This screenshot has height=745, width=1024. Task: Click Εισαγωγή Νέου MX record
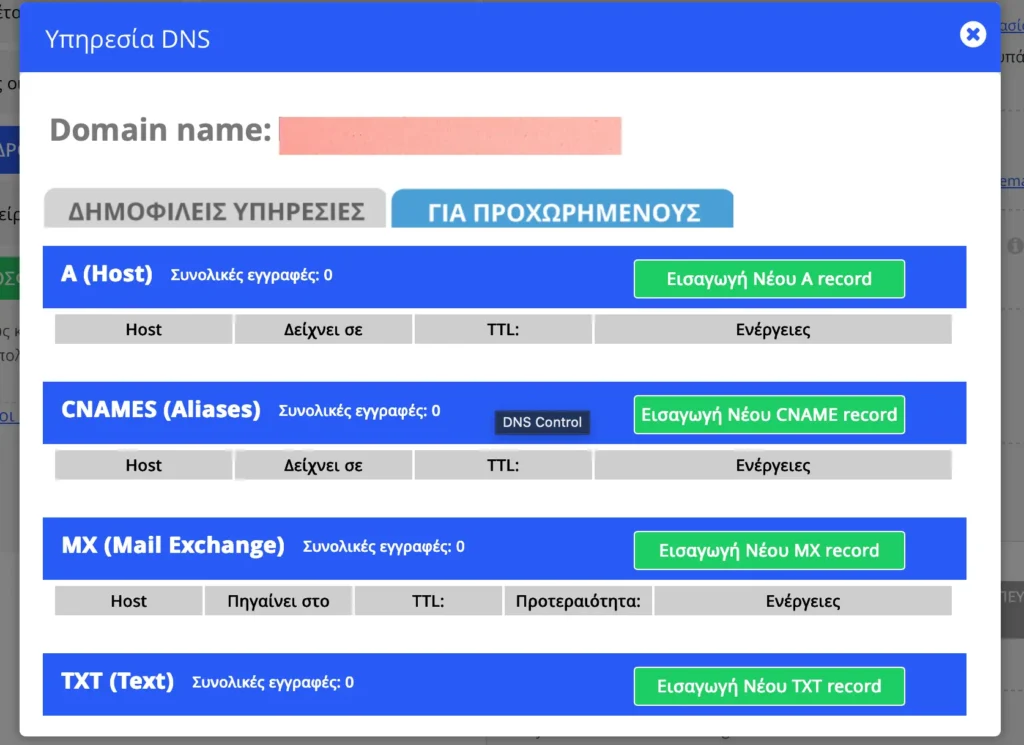click(769, 550)
